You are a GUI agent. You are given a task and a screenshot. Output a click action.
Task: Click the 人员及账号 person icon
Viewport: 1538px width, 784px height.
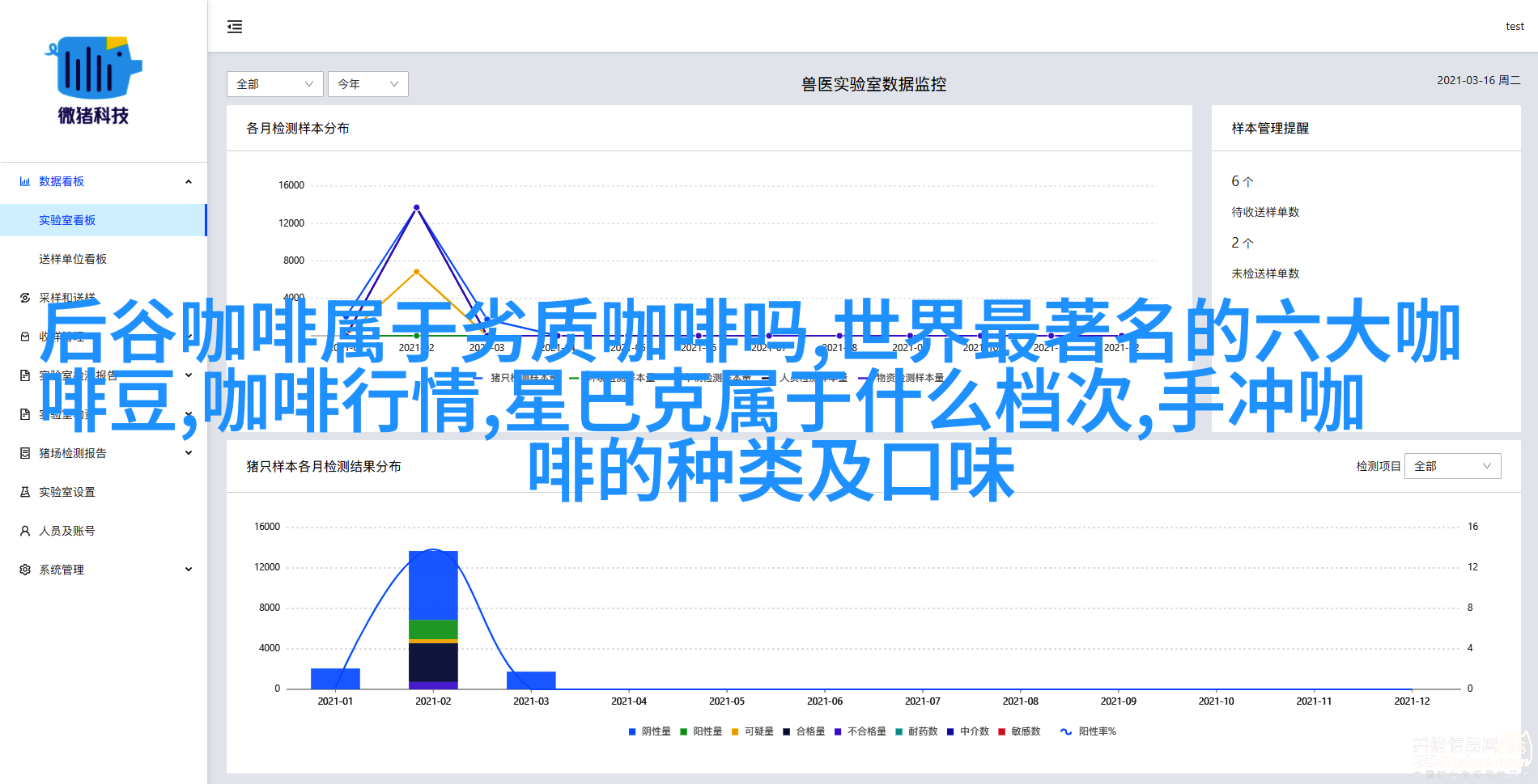[x=25, y=531]
